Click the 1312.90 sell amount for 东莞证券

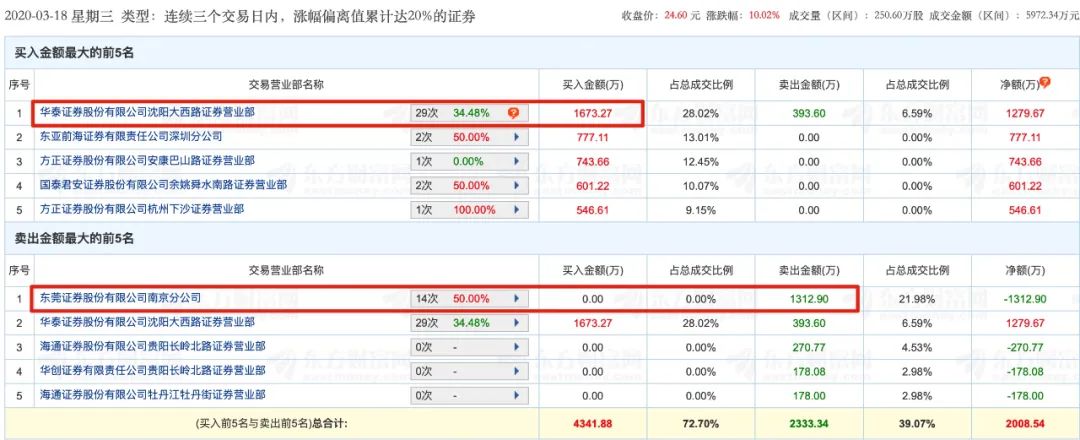pos(807,299)
